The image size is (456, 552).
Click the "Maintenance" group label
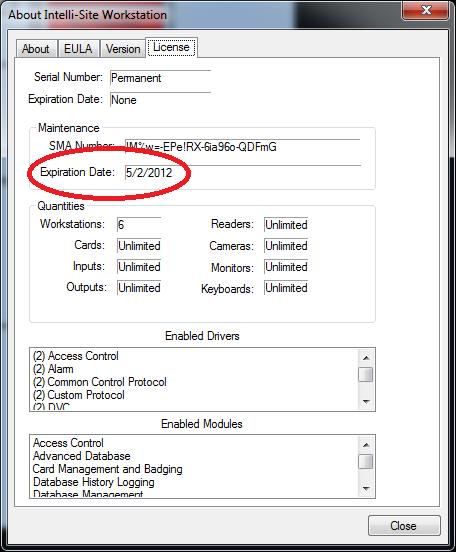69,128
